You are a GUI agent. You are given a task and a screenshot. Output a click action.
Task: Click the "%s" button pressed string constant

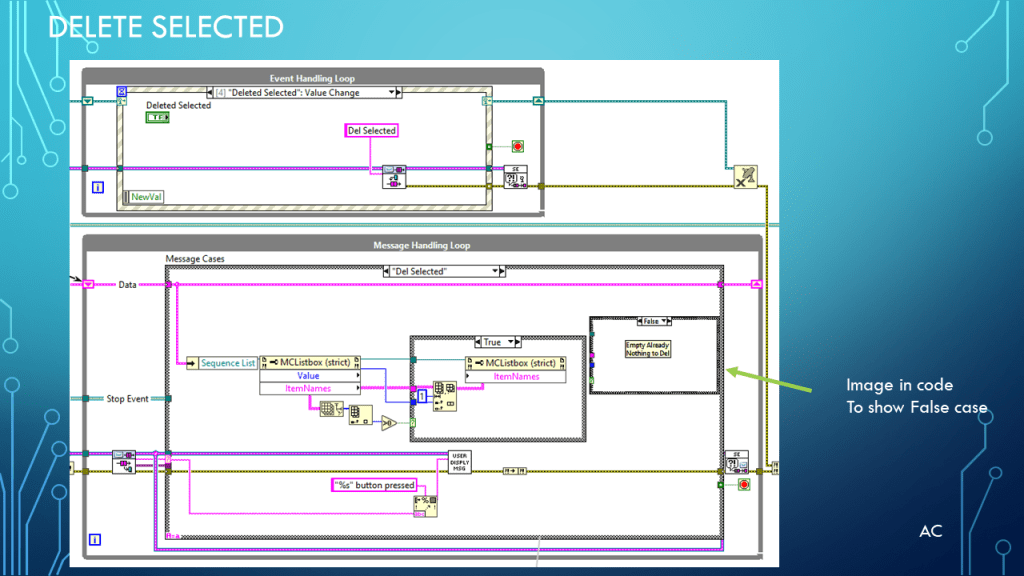(372, 485)
